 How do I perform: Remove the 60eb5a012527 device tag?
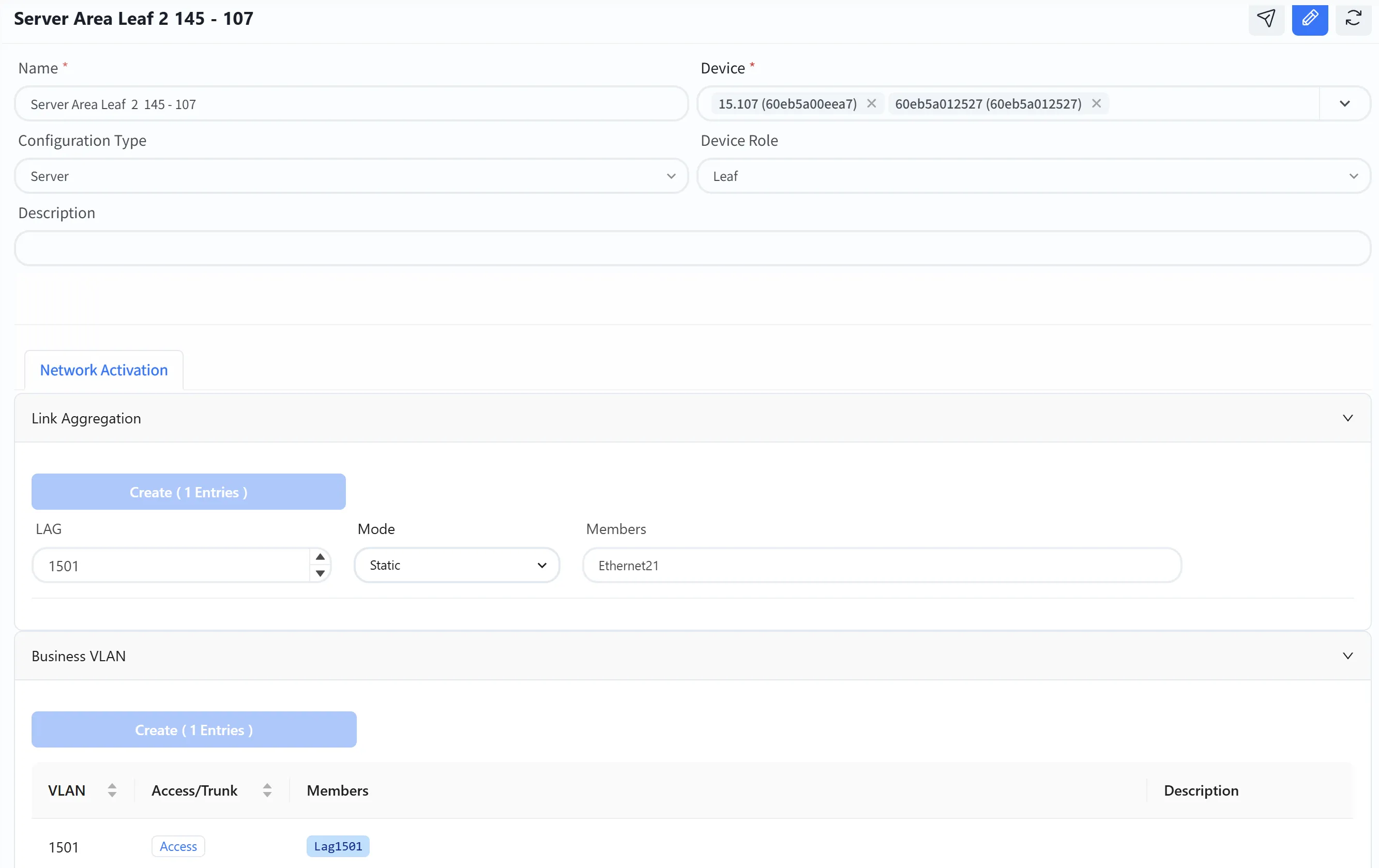coord(1096,103)
